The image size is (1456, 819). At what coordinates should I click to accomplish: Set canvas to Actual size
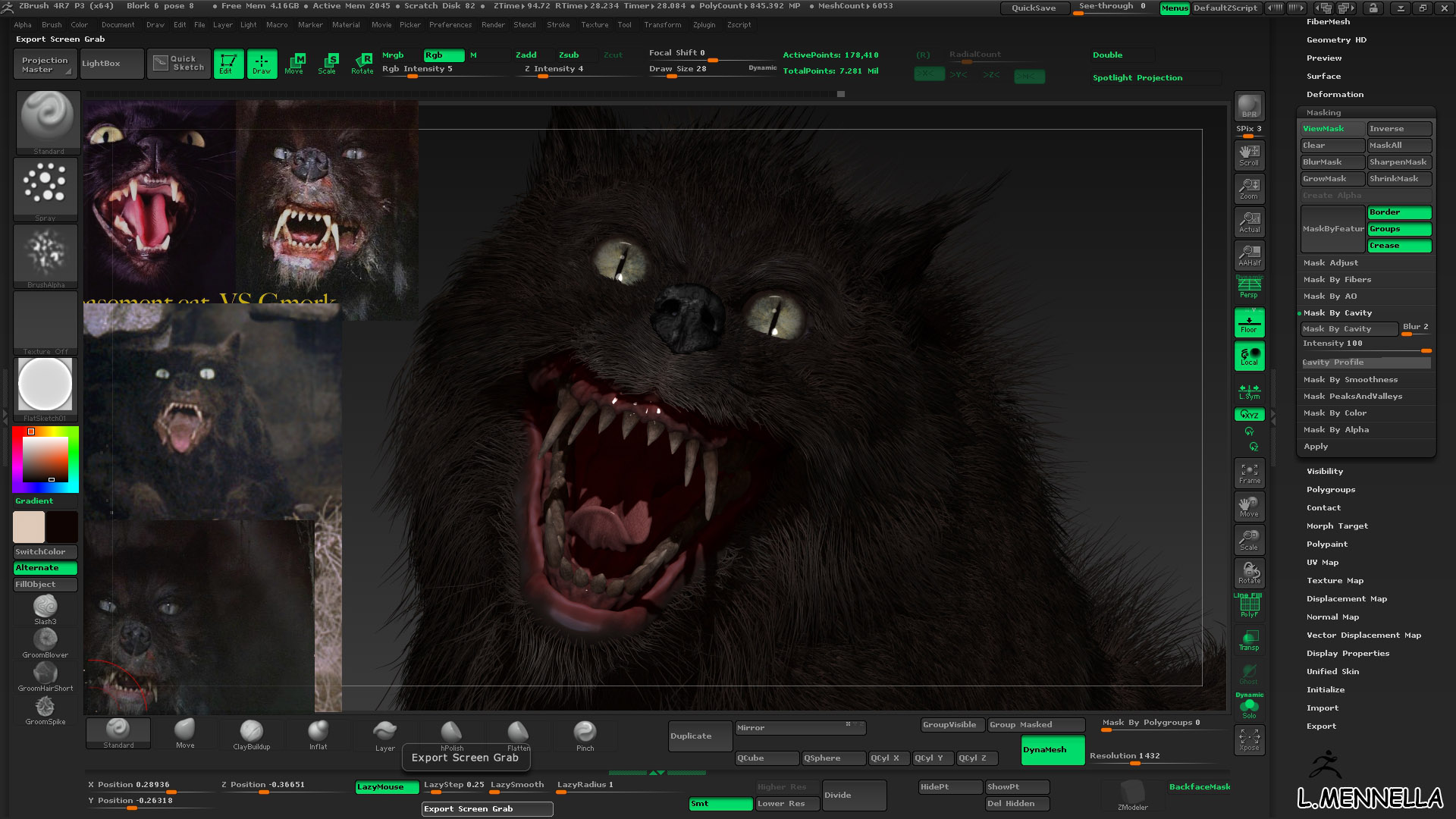pos(1249,221)
